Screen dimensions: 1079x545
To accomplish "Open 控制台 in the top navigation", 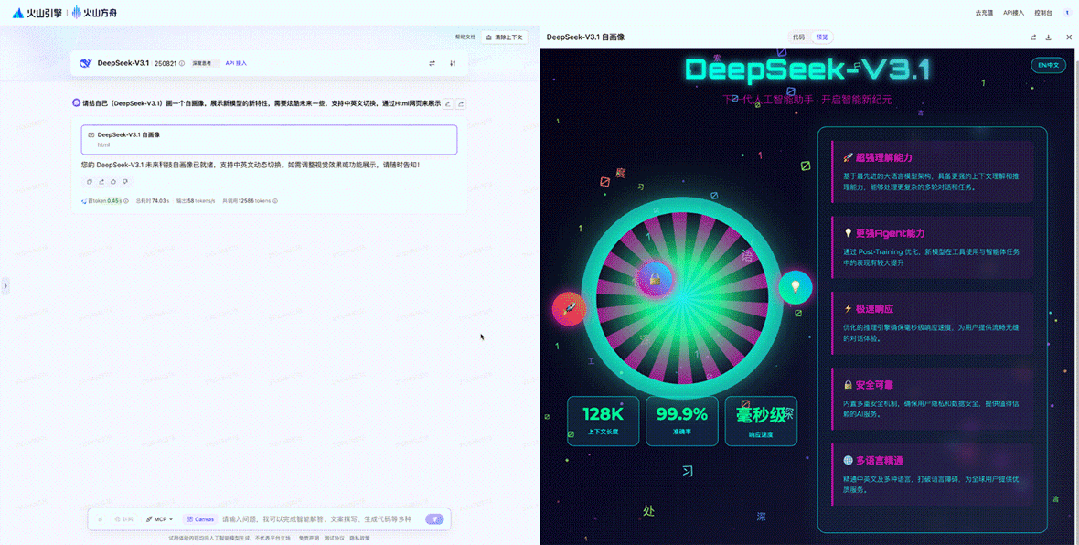I will click(x=1043, y=13).
